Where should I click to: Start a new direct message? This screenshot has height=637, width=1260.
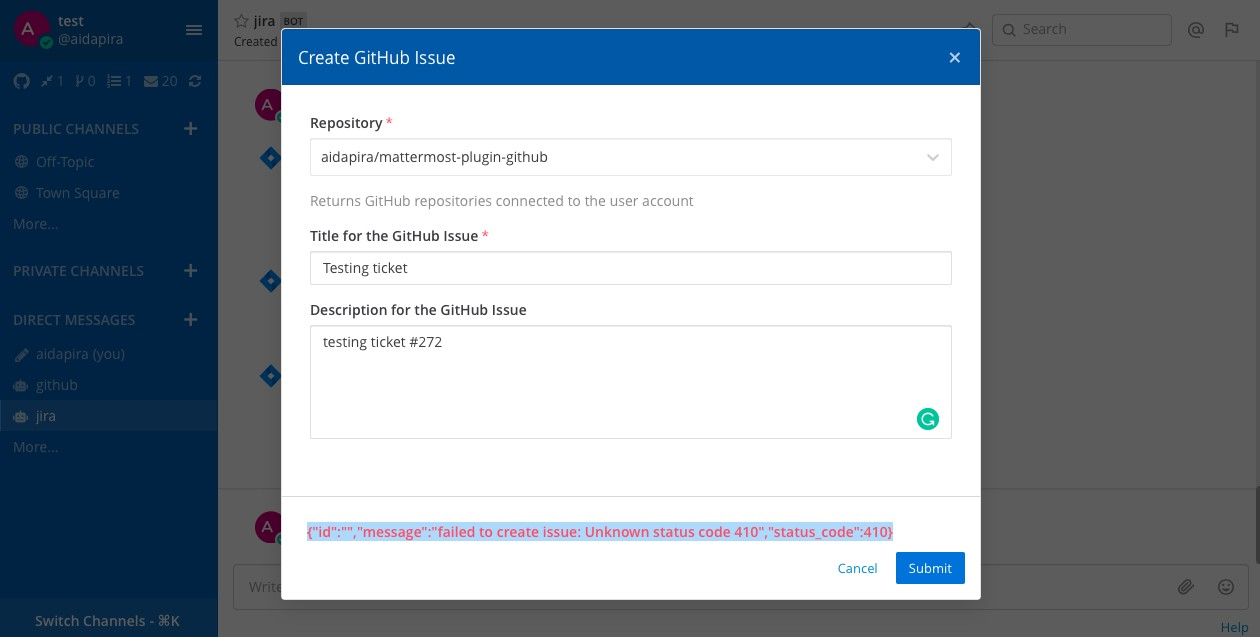(x=191, y=319)
